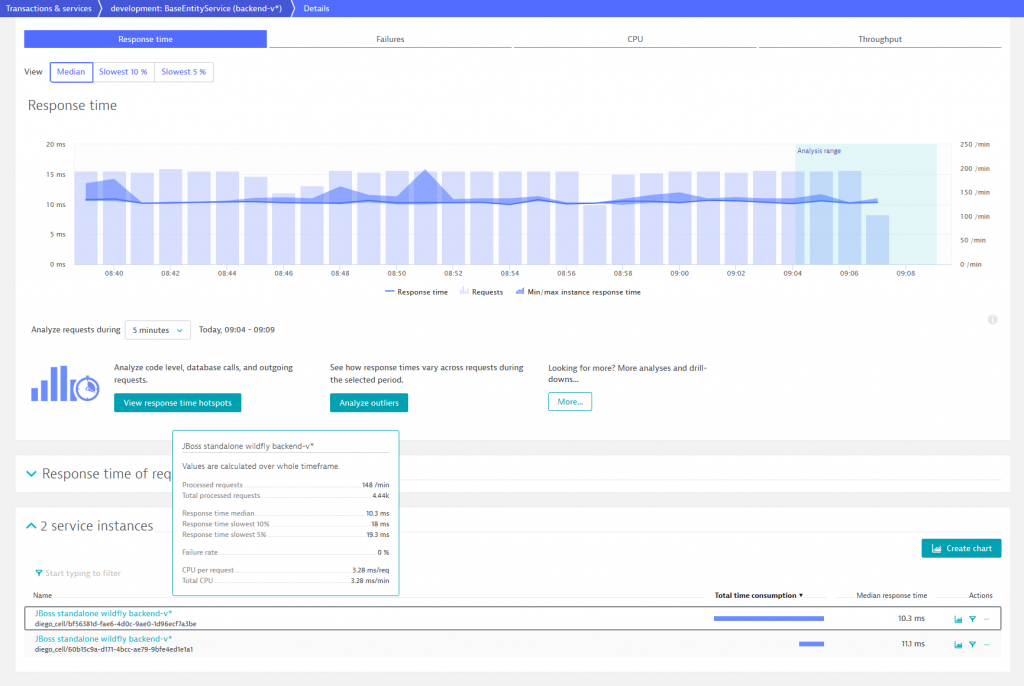1024x686 pixels.
Task: Switch to the Failures tab
Action: tap(390, 40)
